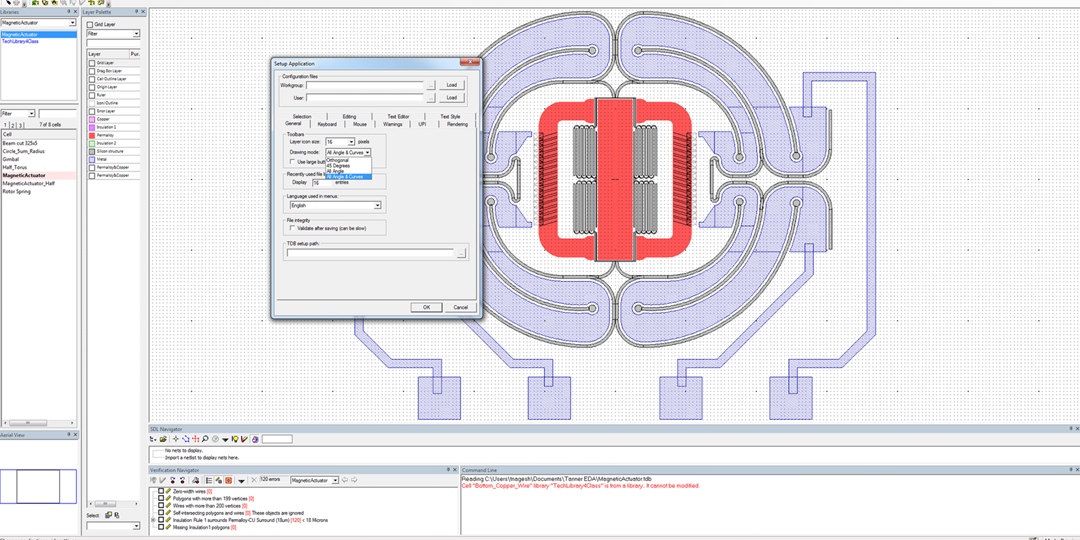Click the Permalloy red layer color swatch
The width and height of the screenshot is (1080, 540).
click(91, 134)
